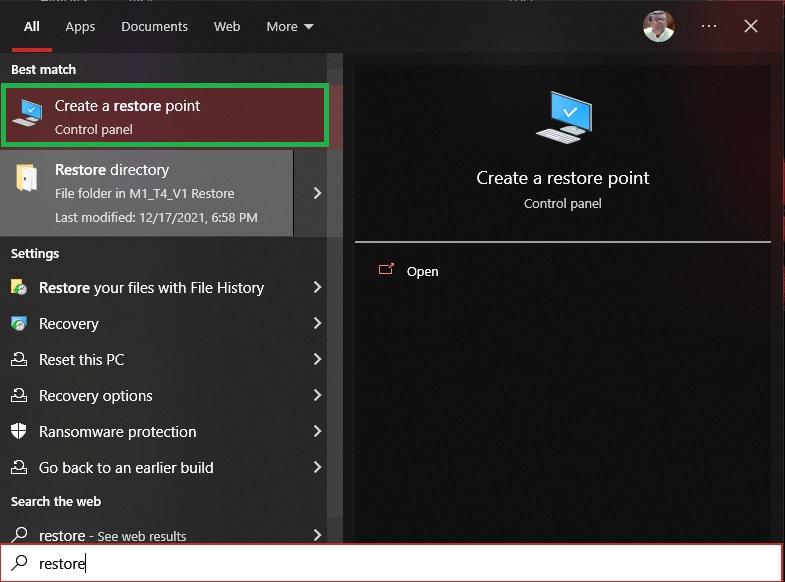
Task: Switch to the Web search tab
Action: pos(227,27)
